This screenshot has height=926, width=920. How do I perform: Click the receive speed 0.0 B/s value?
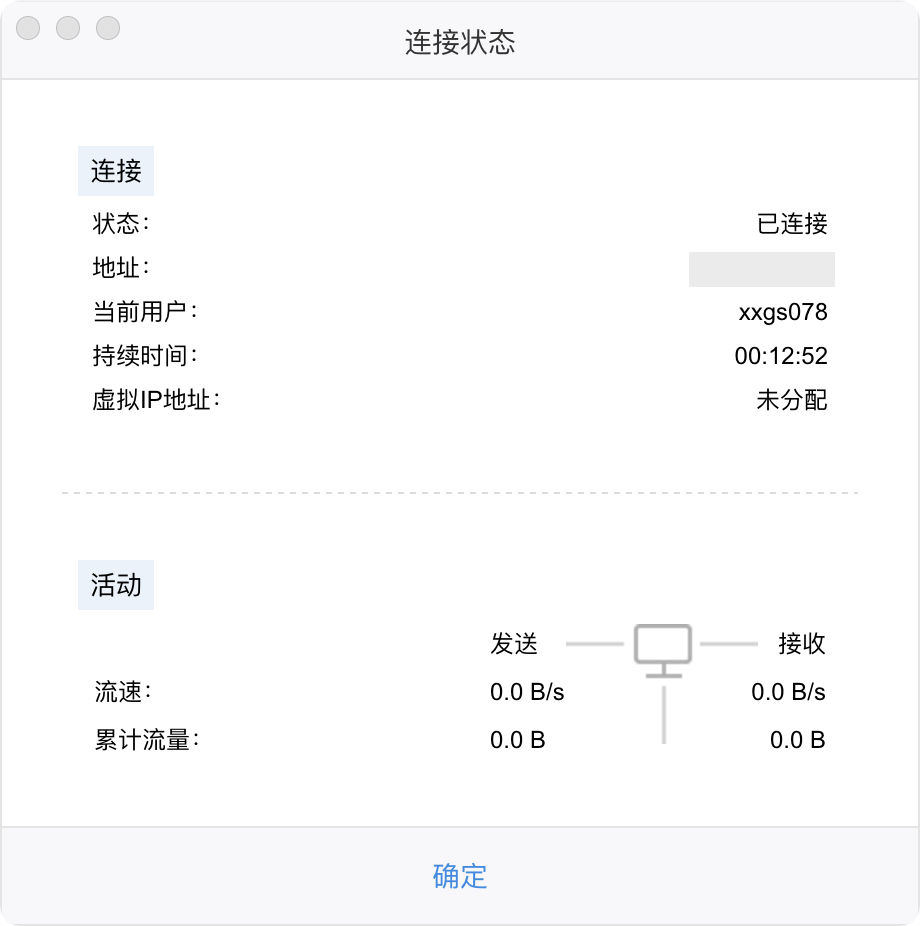(788, 692)
